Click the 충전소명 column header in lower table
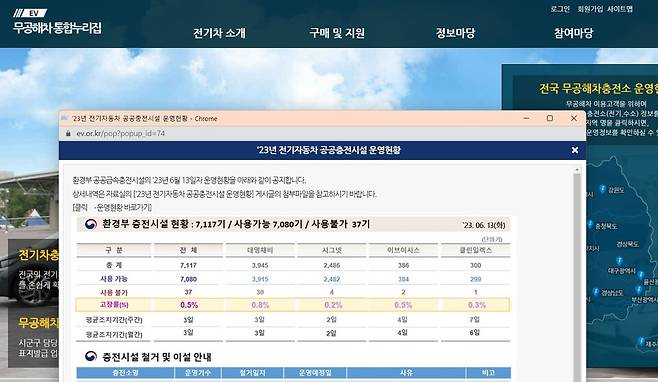 pyautogui.click(x=125, y=373)
